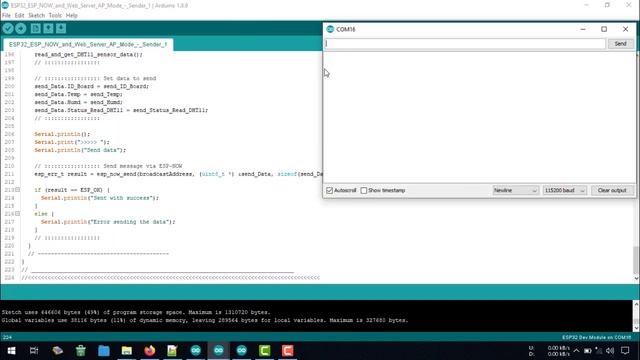This screenshot has width=640, height=360.
Task: Click code line 'if (result == ESP_OK) {'
Action: pos(72,190)
